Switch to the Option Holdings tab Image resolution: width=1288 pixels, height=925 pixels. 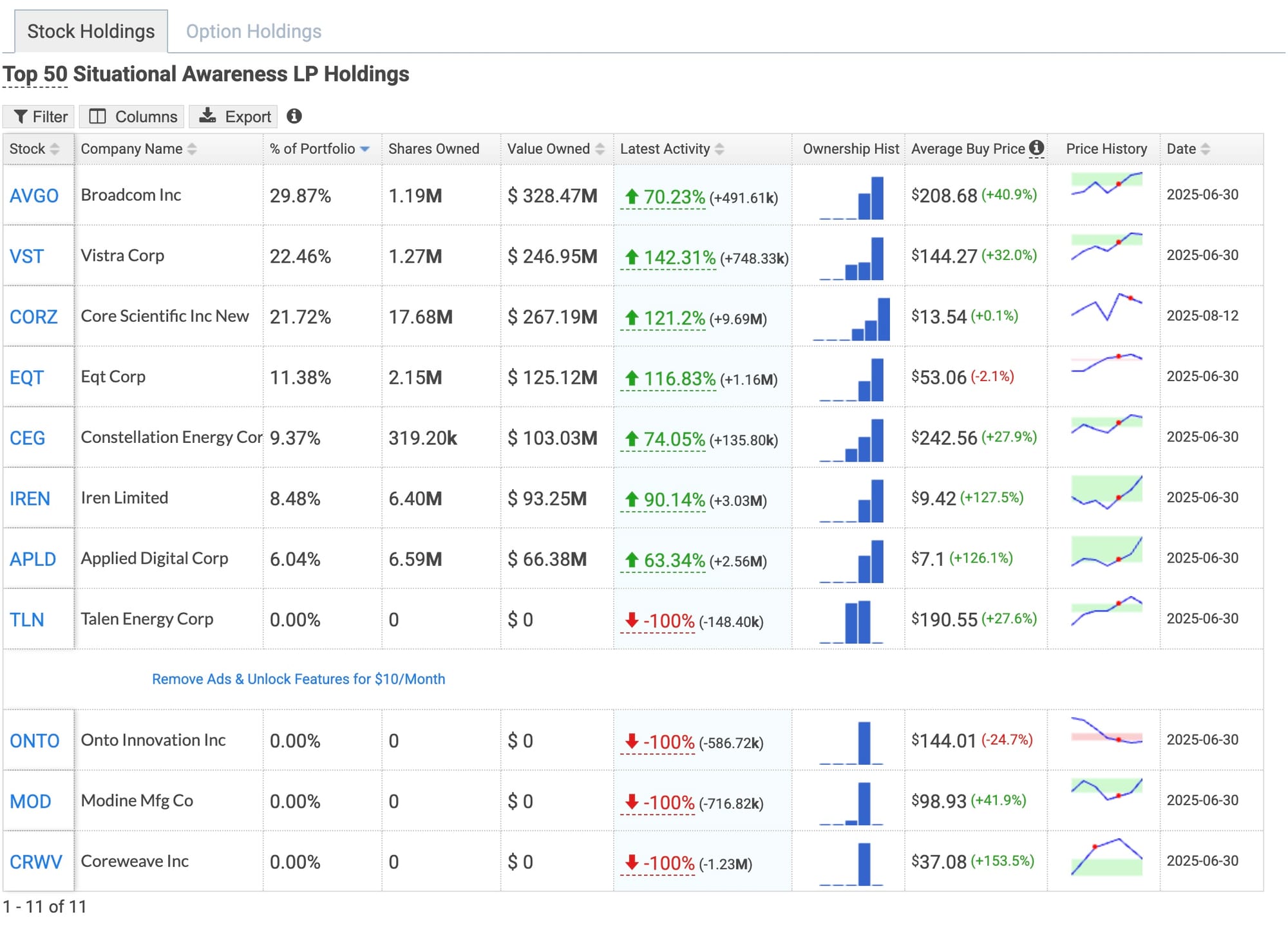(254, 32)
